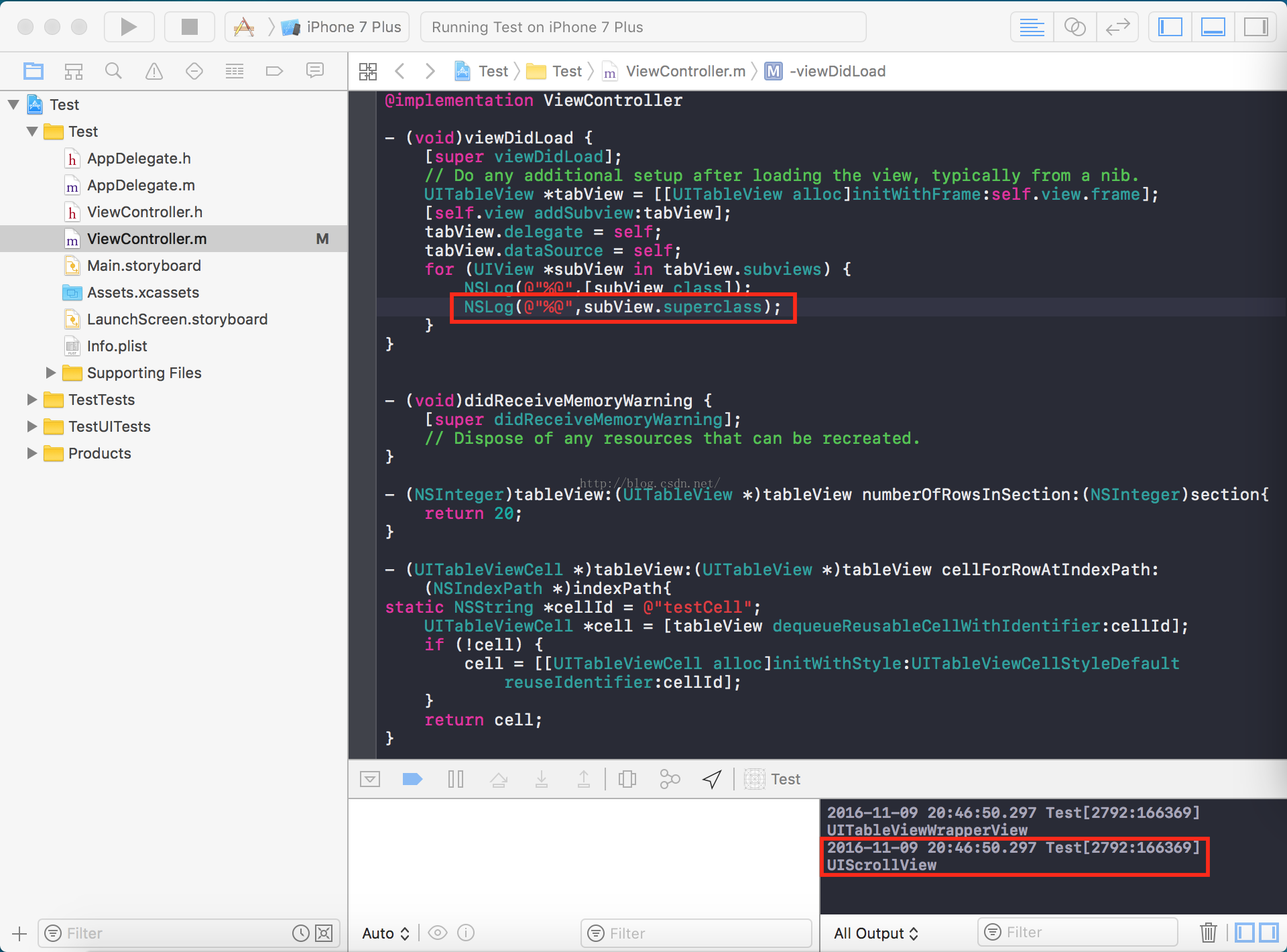Open the Debug navigator tab
This screenshot has width=1287, height=952.
click(x=235, y=70)
